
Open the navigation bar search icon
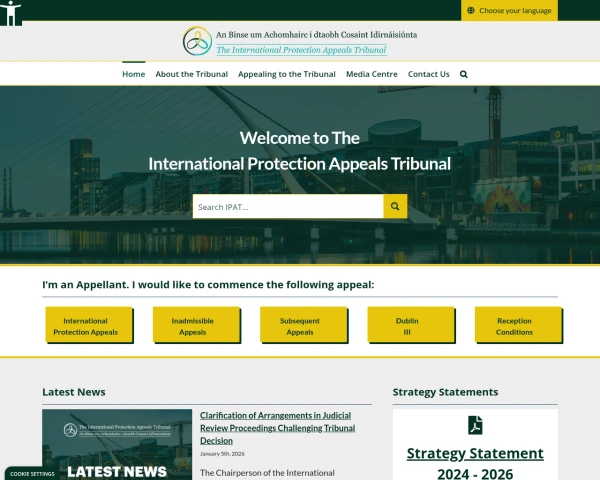464,74
